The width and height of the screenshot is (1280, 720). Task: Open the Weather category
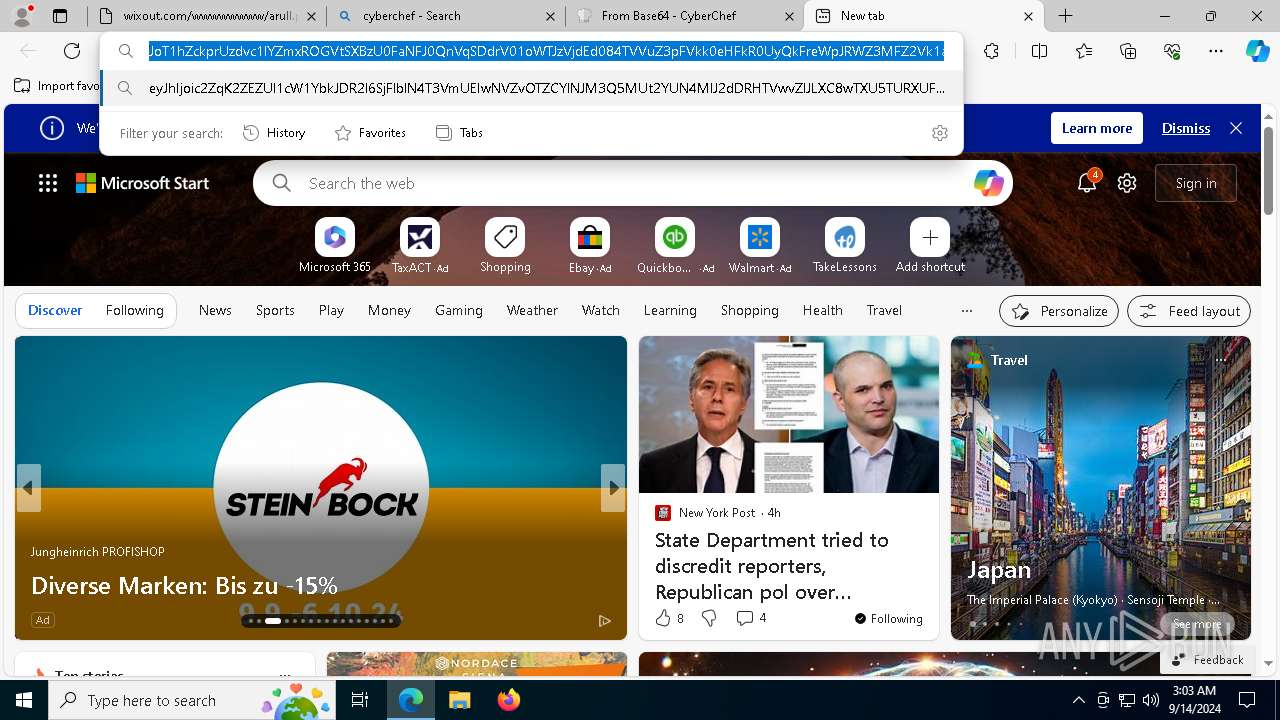(532, 310)
